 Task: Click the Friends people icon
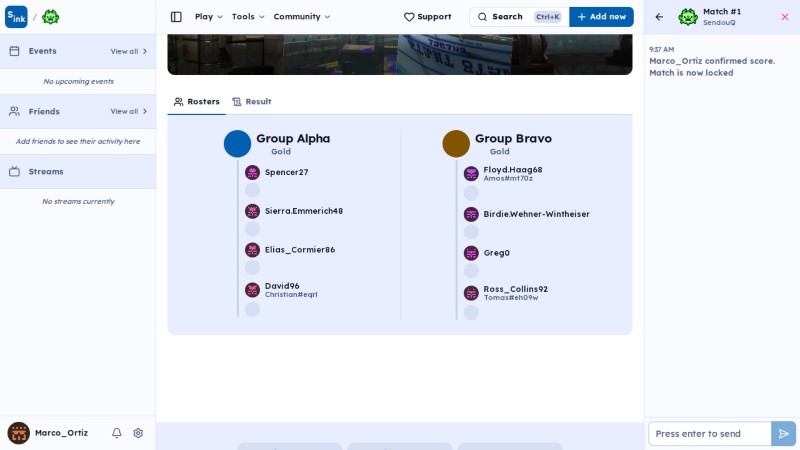tap(14, 111)
